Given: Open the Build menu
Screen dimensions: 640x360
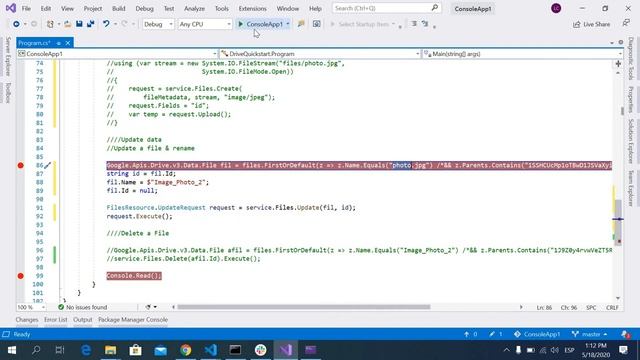Looking at the screenshot, I should (x=118, y=8).
